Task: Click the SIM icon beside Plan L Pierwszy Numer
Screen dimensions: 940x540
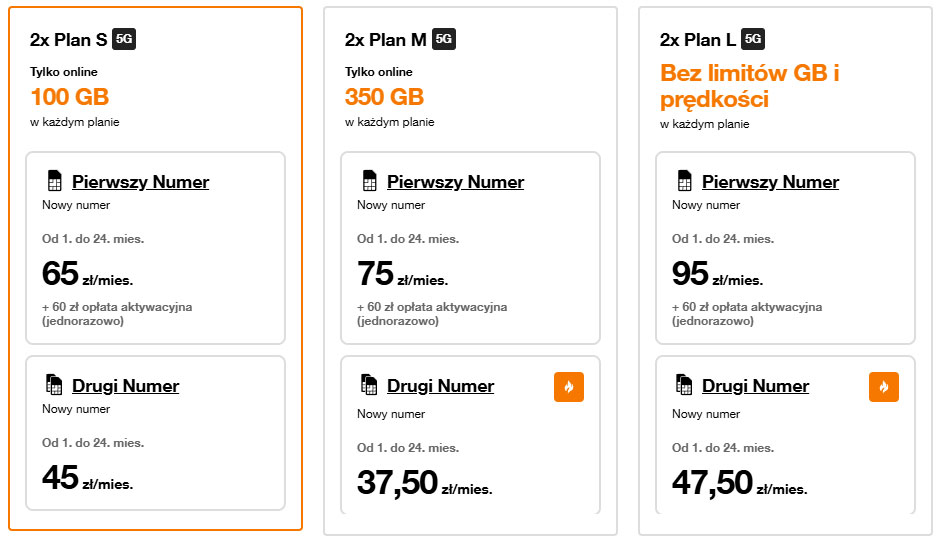Action: pos(684,182)
